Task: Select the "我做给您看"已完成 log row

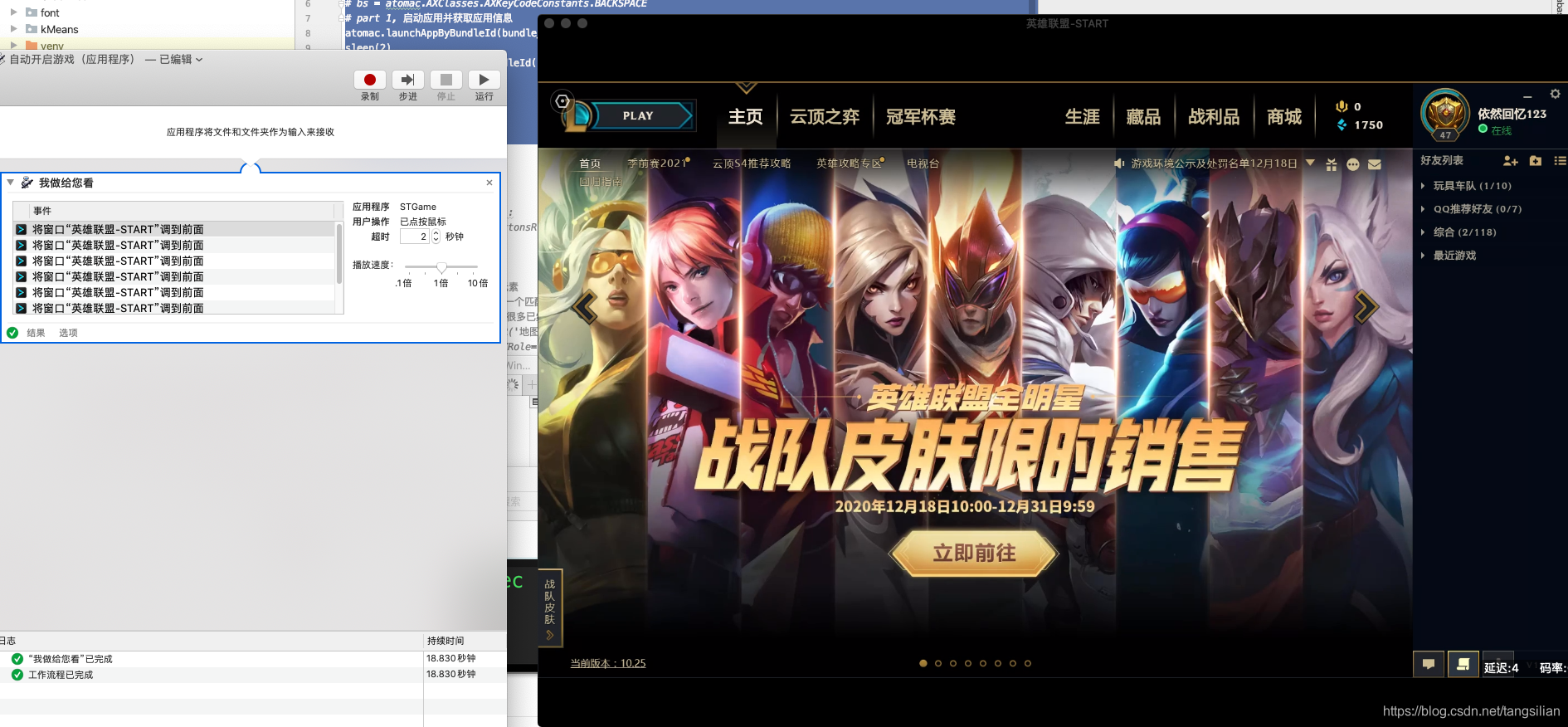Action: [253, 659]
